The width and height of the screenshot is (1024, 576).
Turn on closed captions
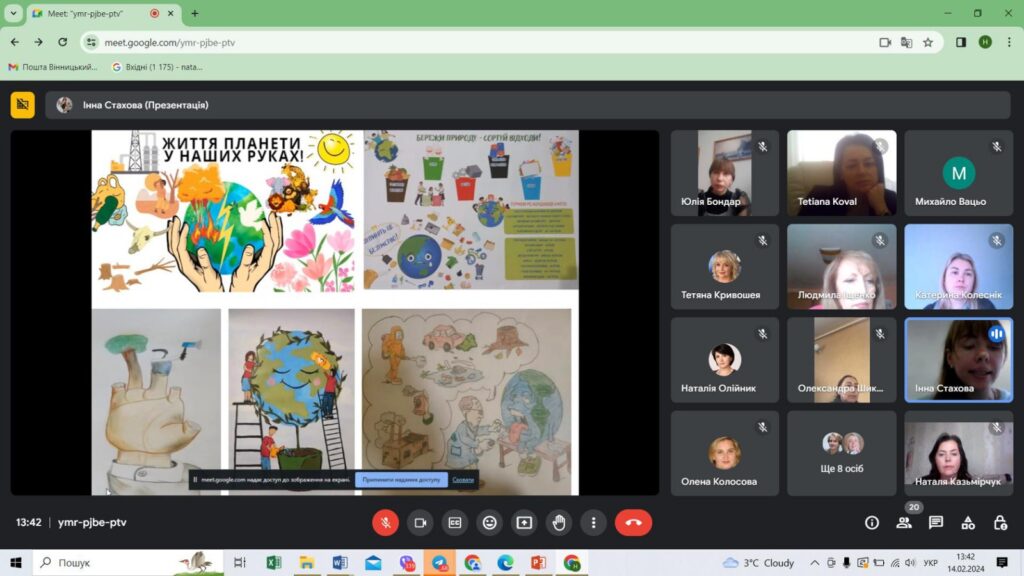pos(455,522)
